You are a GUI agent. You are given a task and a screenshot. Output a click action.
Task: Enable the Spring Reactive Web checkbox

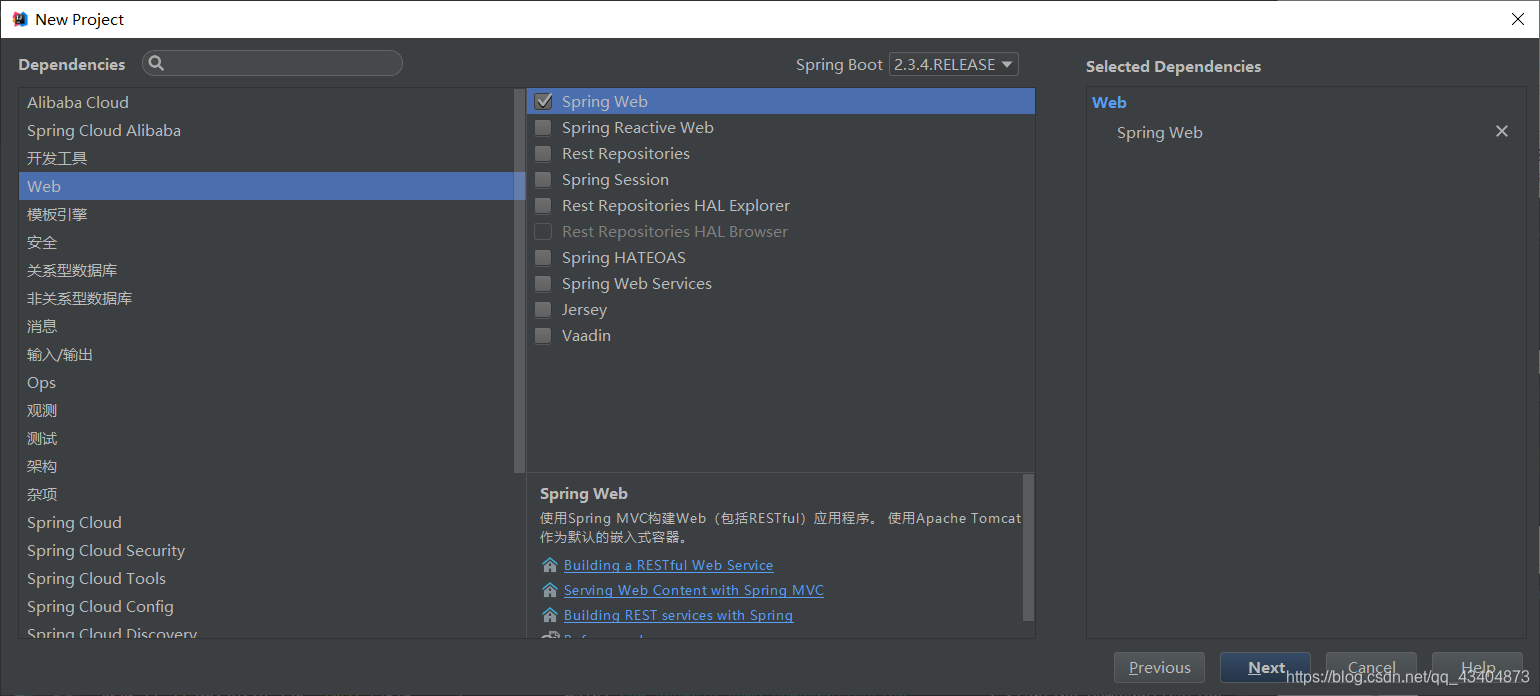tap(543, 127)
